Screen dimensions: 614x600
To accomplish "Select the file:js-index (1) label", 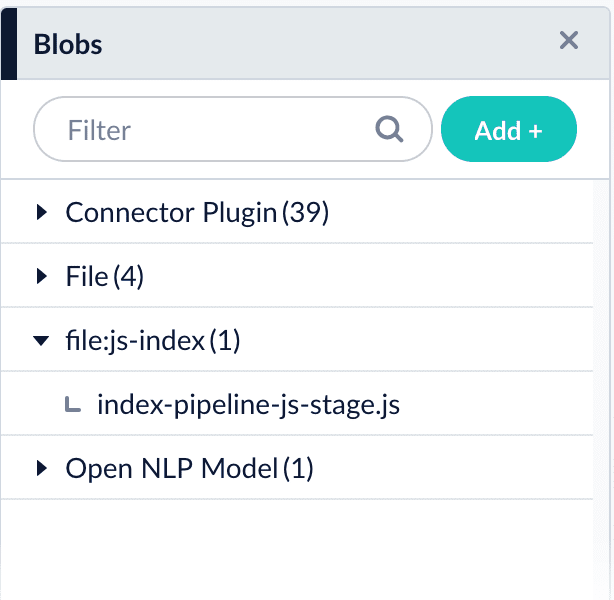I will point(153,340).
